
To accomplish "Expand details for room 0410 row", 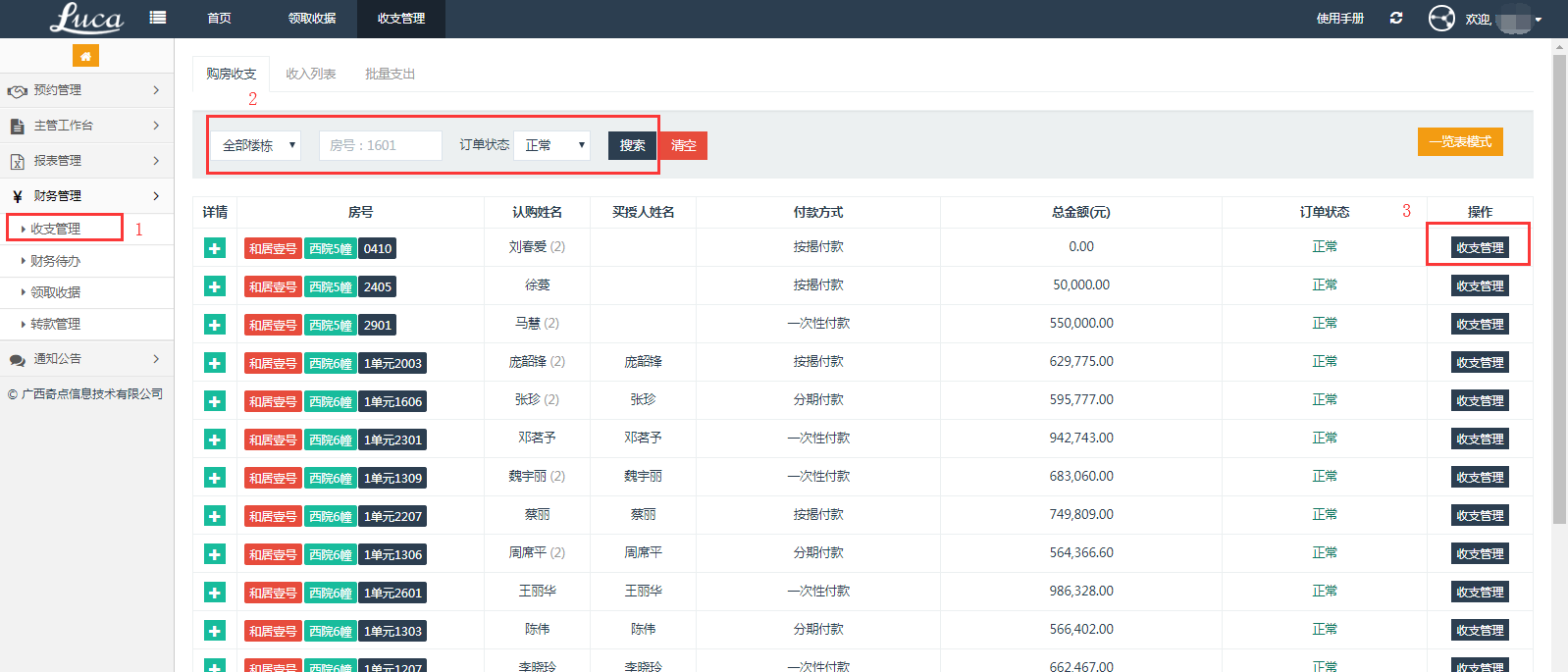I will pyautogui.click(x=215, y=248).
